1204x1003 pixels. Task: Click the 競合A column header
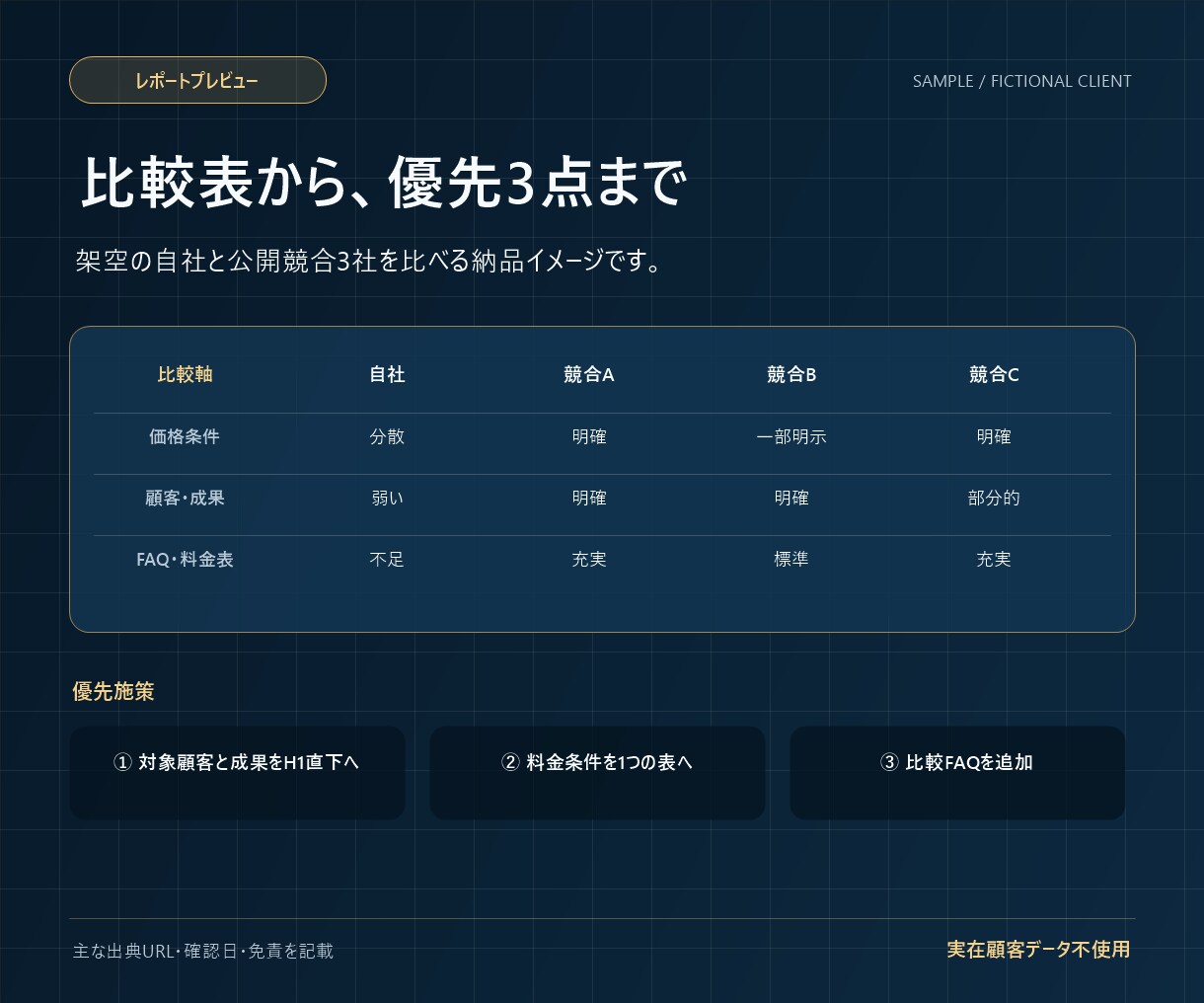click(589, 374)
